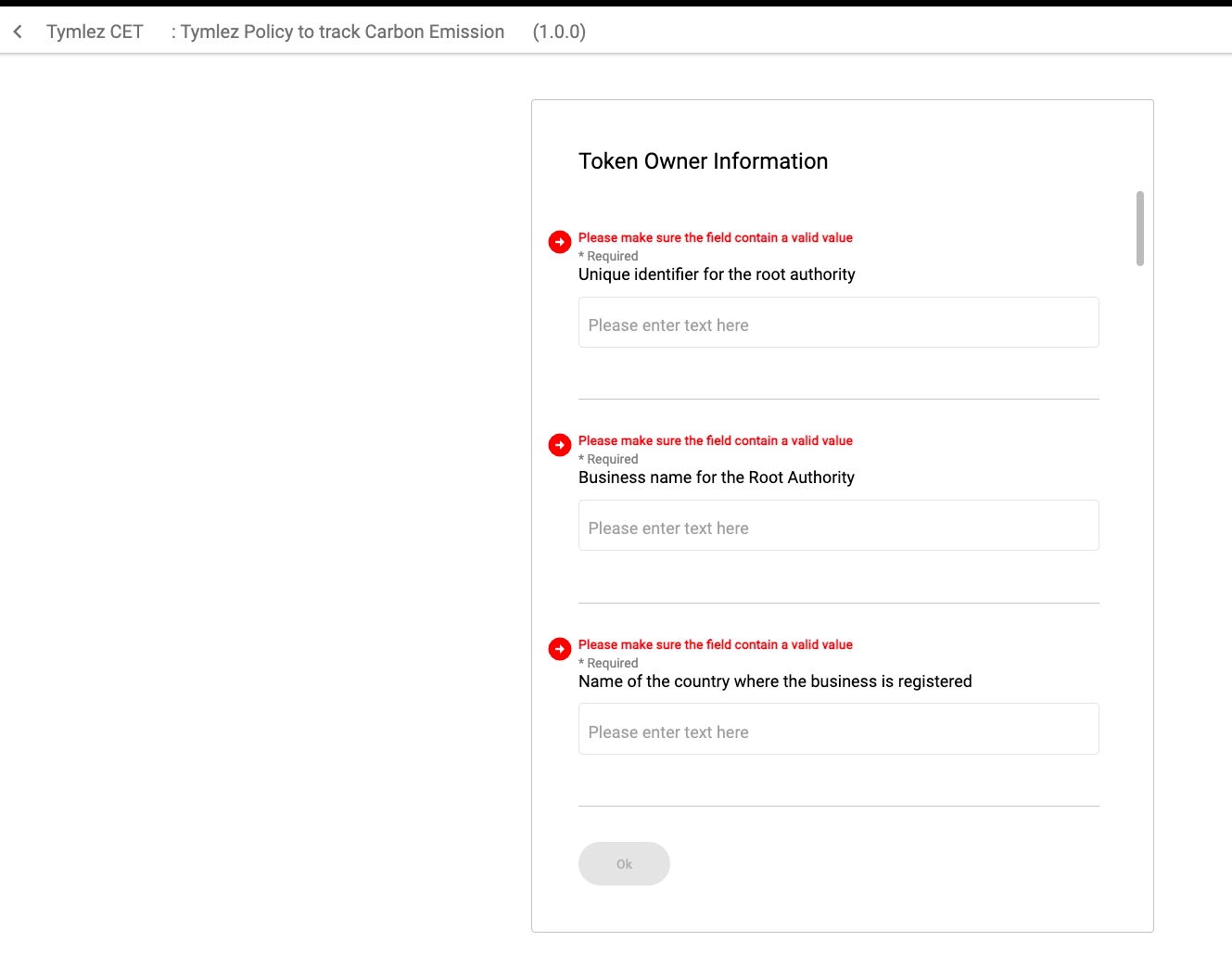Click 'Business name for the Root Authority' label

pos(716,477)
